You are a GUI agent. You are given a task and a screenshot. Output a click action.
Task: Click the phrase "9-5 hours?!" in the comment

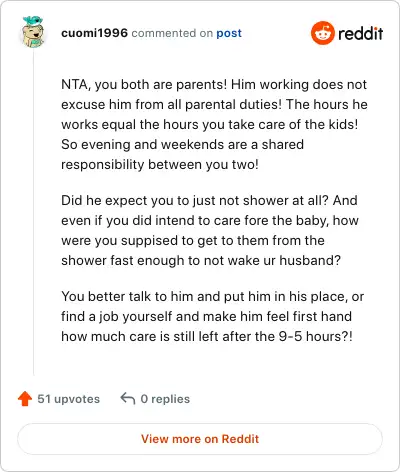point(315,336)
